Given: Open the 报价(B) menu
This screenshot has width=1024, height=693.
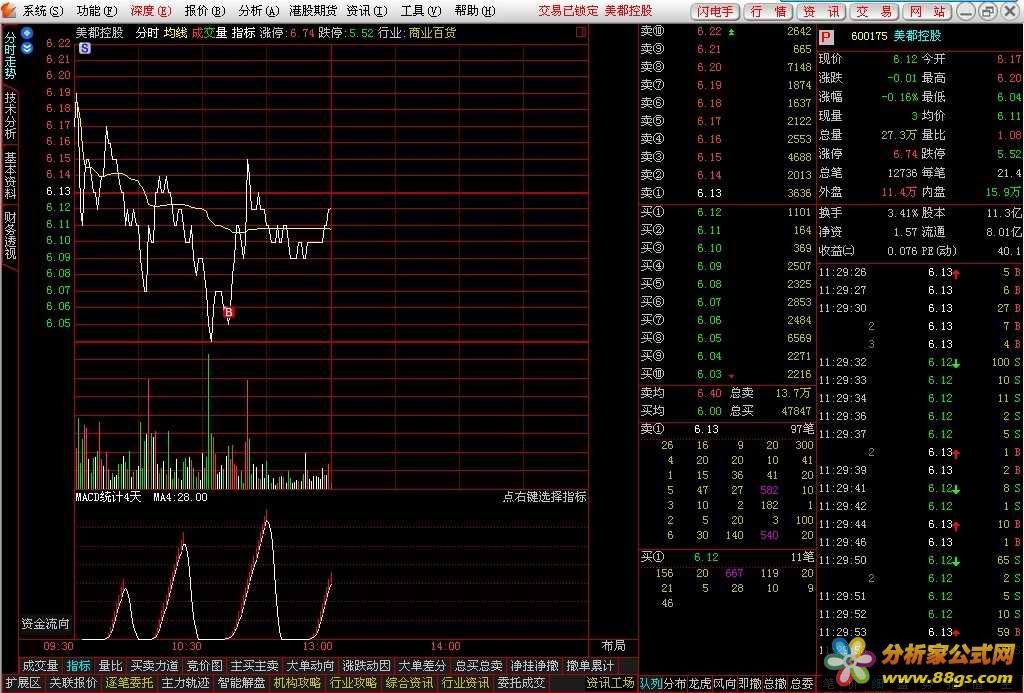Looking at the screenshot, I should (205, 11).
